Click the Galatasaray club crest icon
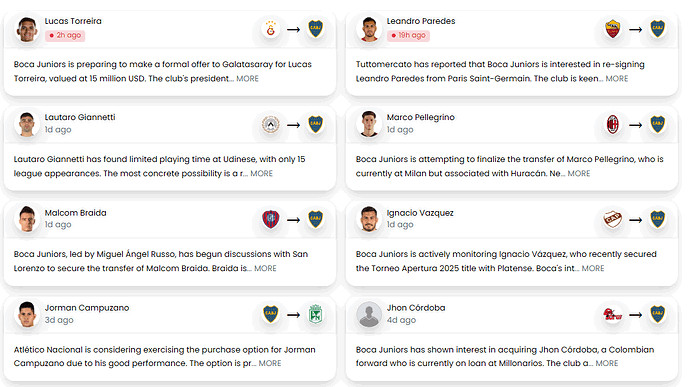Viewport: 690px width, 387px height. (271, 29)
